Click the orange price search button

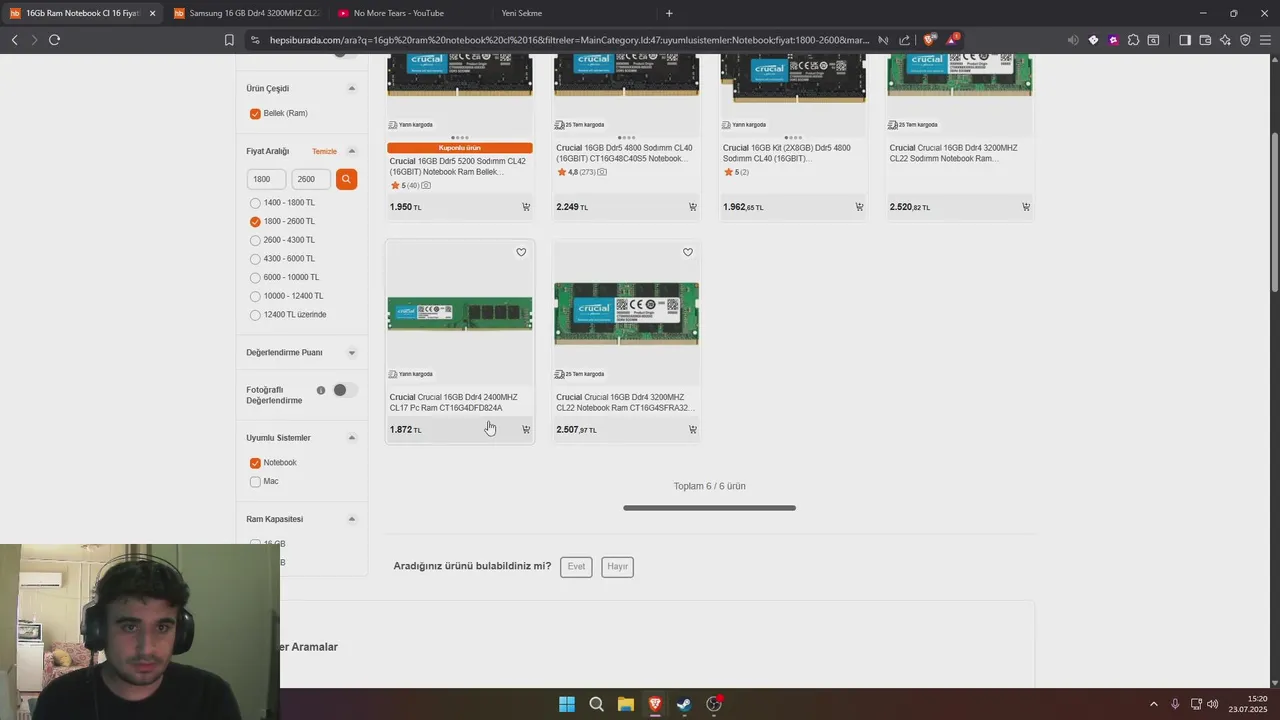[346, 179]
